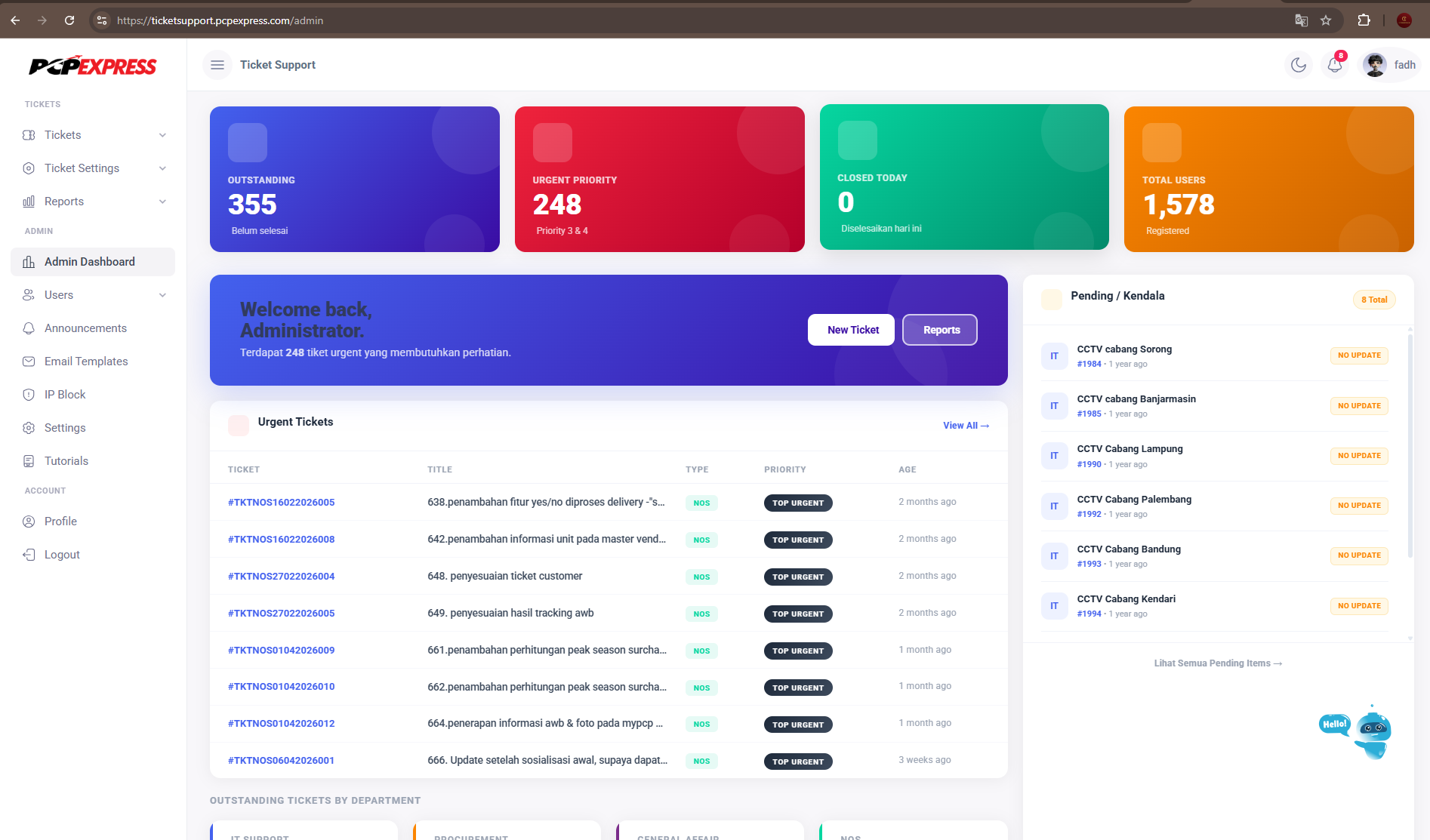The image size is (1430, 840).
Task: Click the Users sidebar icon
Action: [29, 295]
